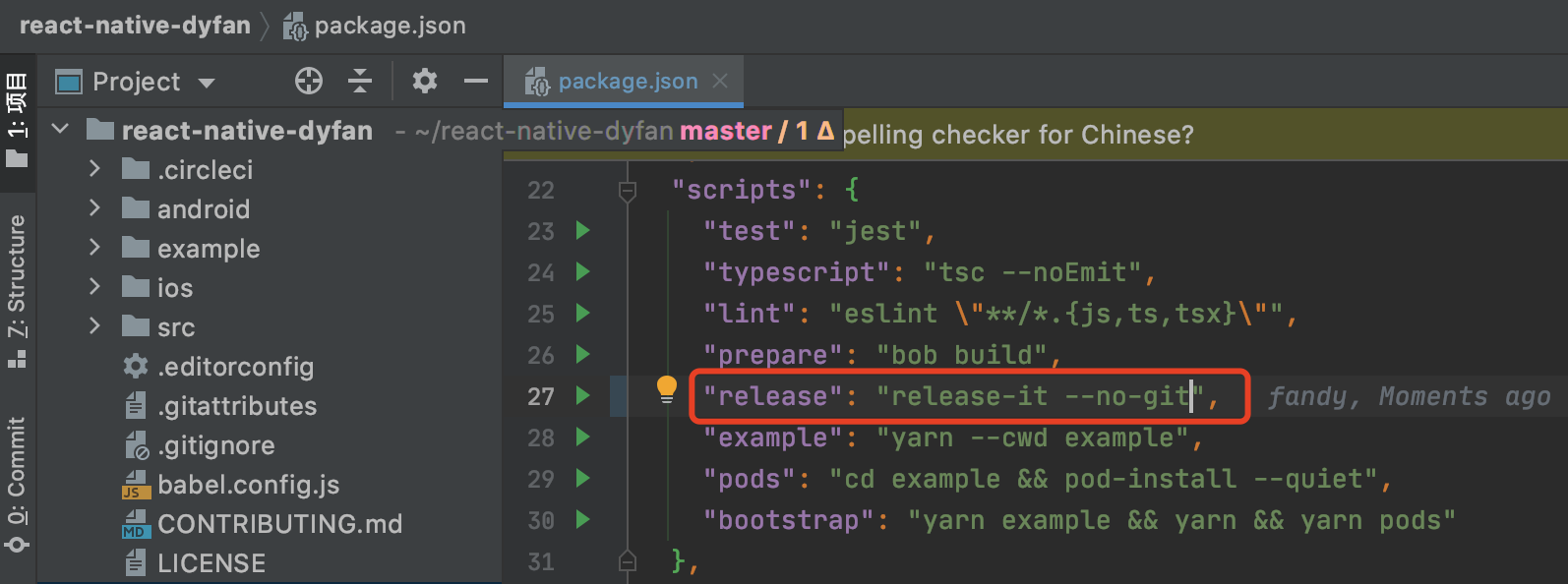This screenshot has width=1568, height=584.
Task: Hide the Project panel with minus icon
Action: (x=476, y=81)
